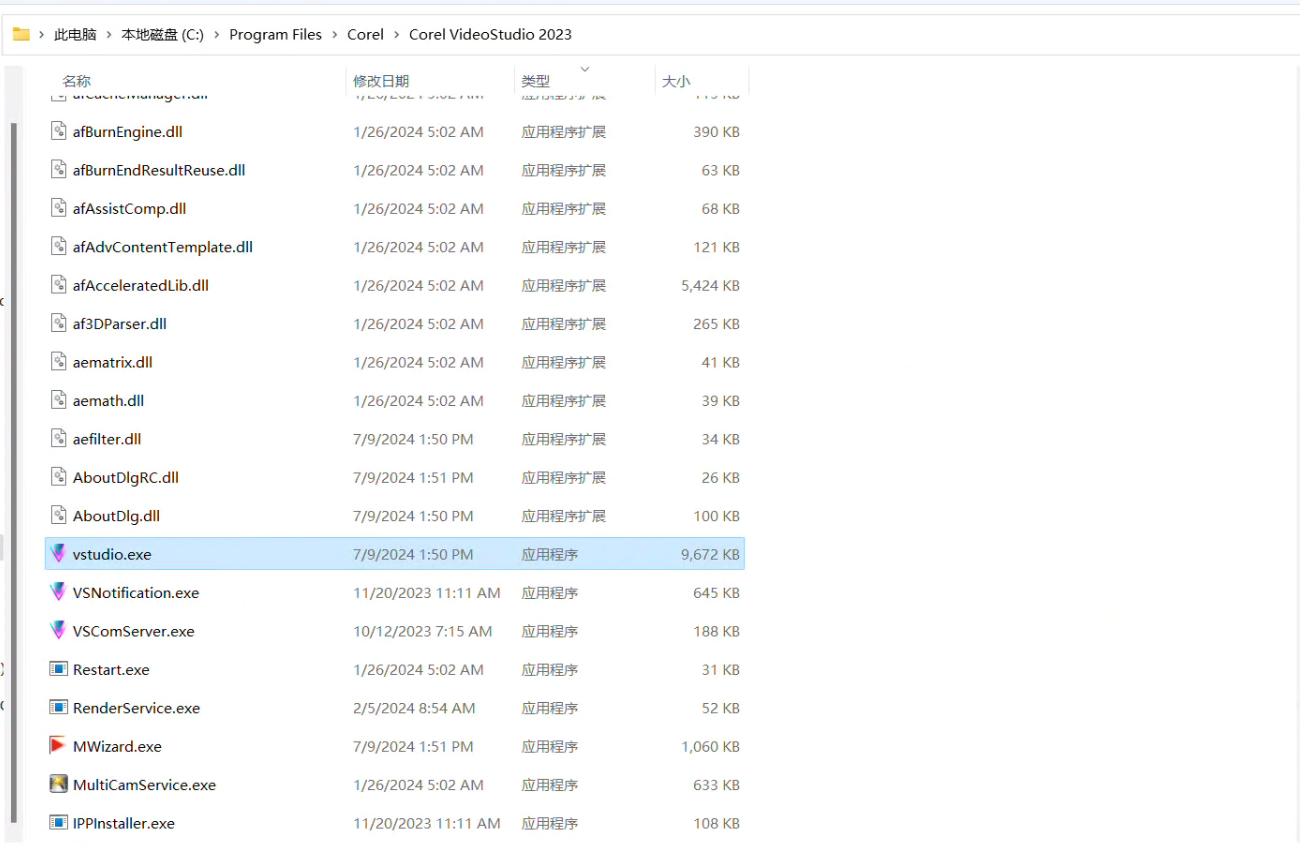The image size is (1300, 847).
Task: Click the Corel VideoStudio 2023 breadcrumb
Action: coord(490,34)
